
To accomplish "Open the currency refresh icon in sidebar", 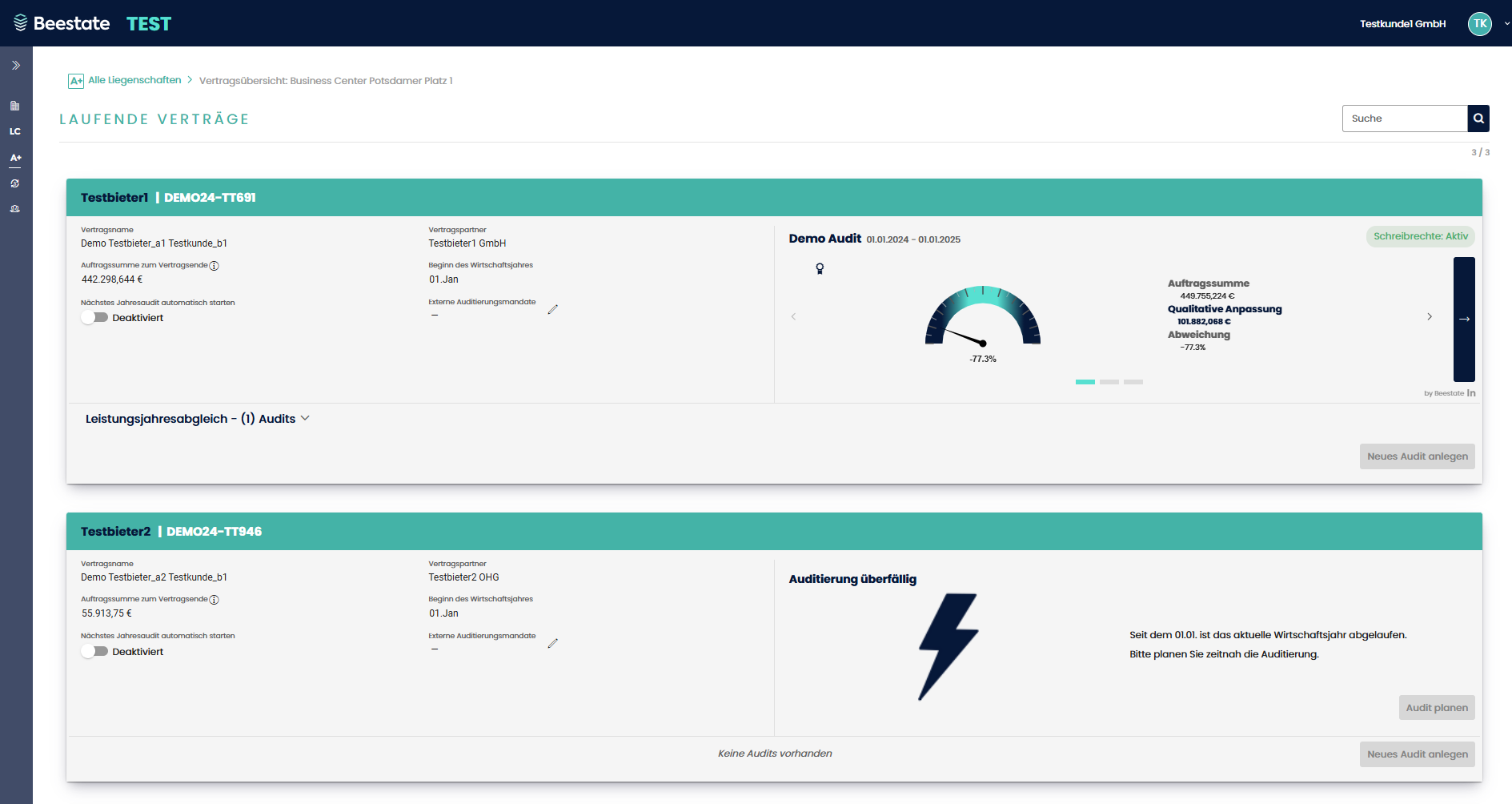I will coord(15,183).
